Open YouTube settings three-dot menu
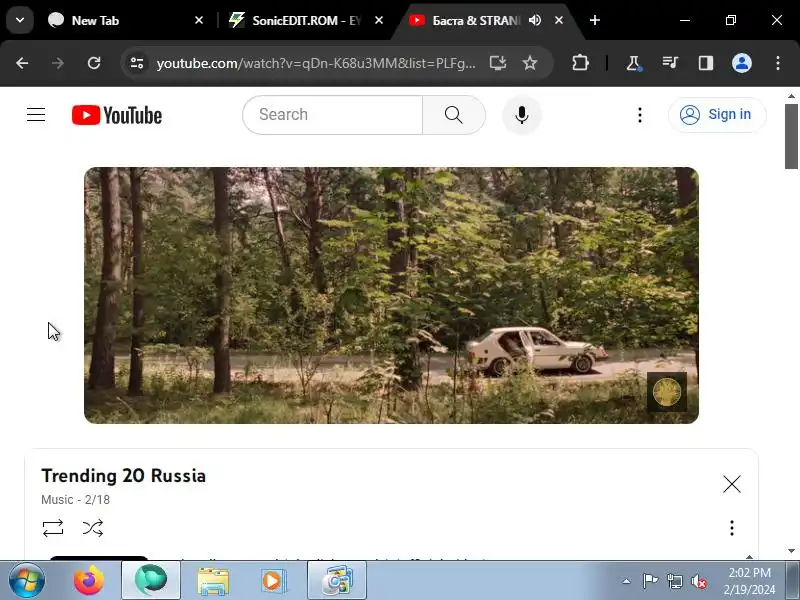Image resolution: width=800 pixels, height=600 pixels. click(640, 115)
